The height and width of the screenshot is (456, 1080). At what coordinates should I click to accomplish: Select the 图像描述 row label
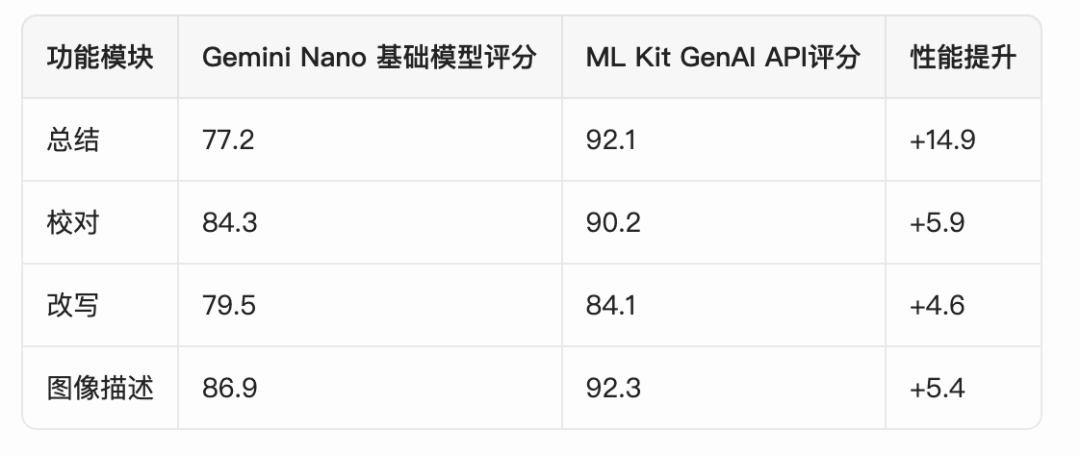(100, 387)
